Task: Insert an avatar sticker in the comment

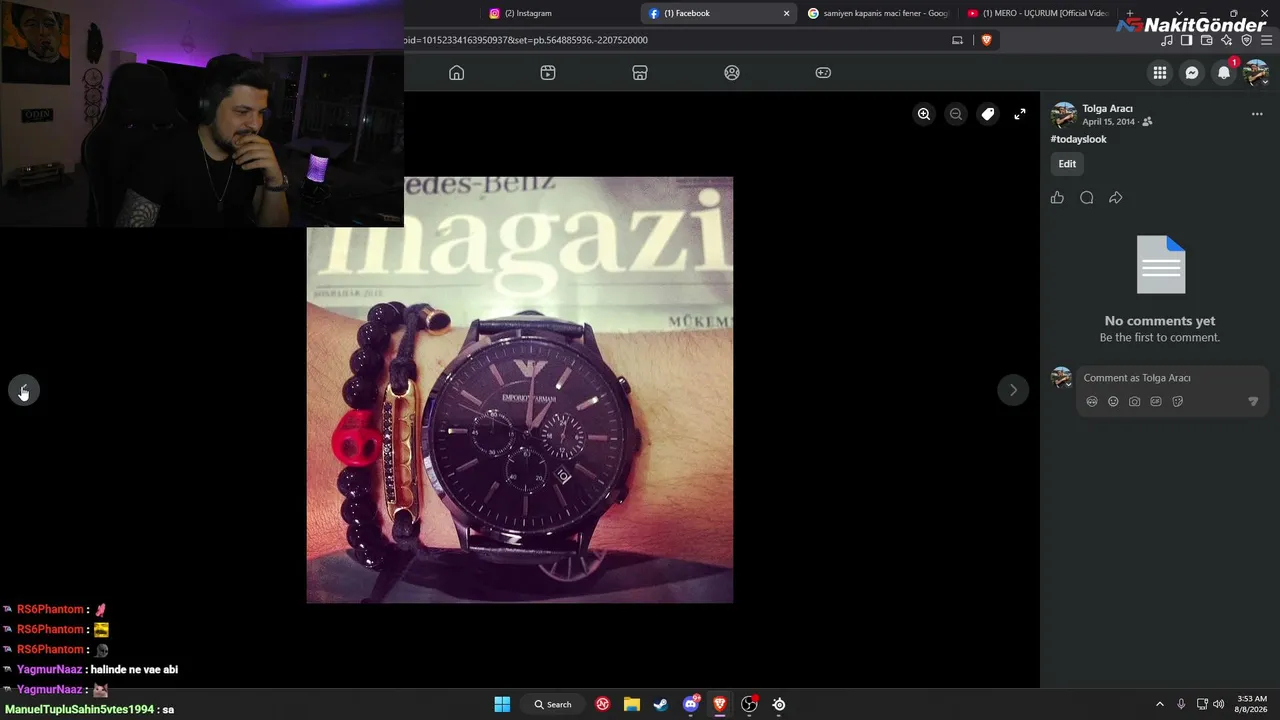Action: coord(1092,402)
